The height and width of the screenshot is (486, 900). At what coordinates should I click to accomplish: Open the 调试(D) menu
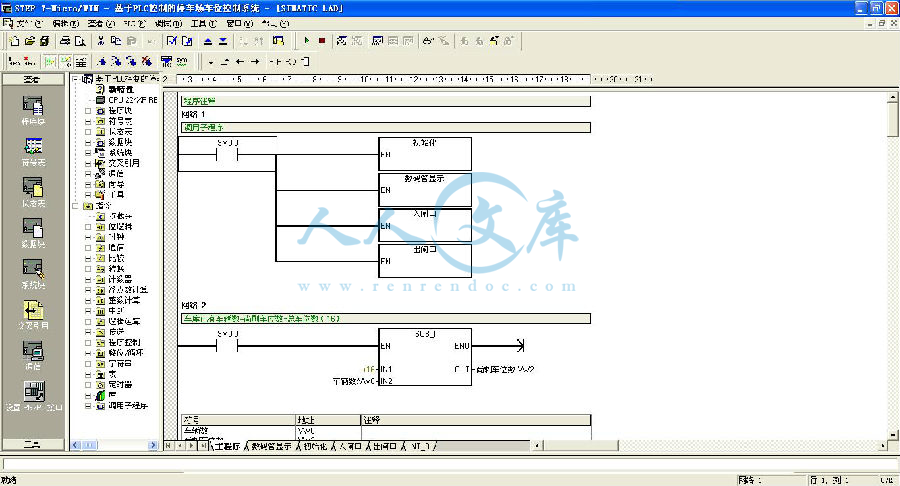pos(168,24)
